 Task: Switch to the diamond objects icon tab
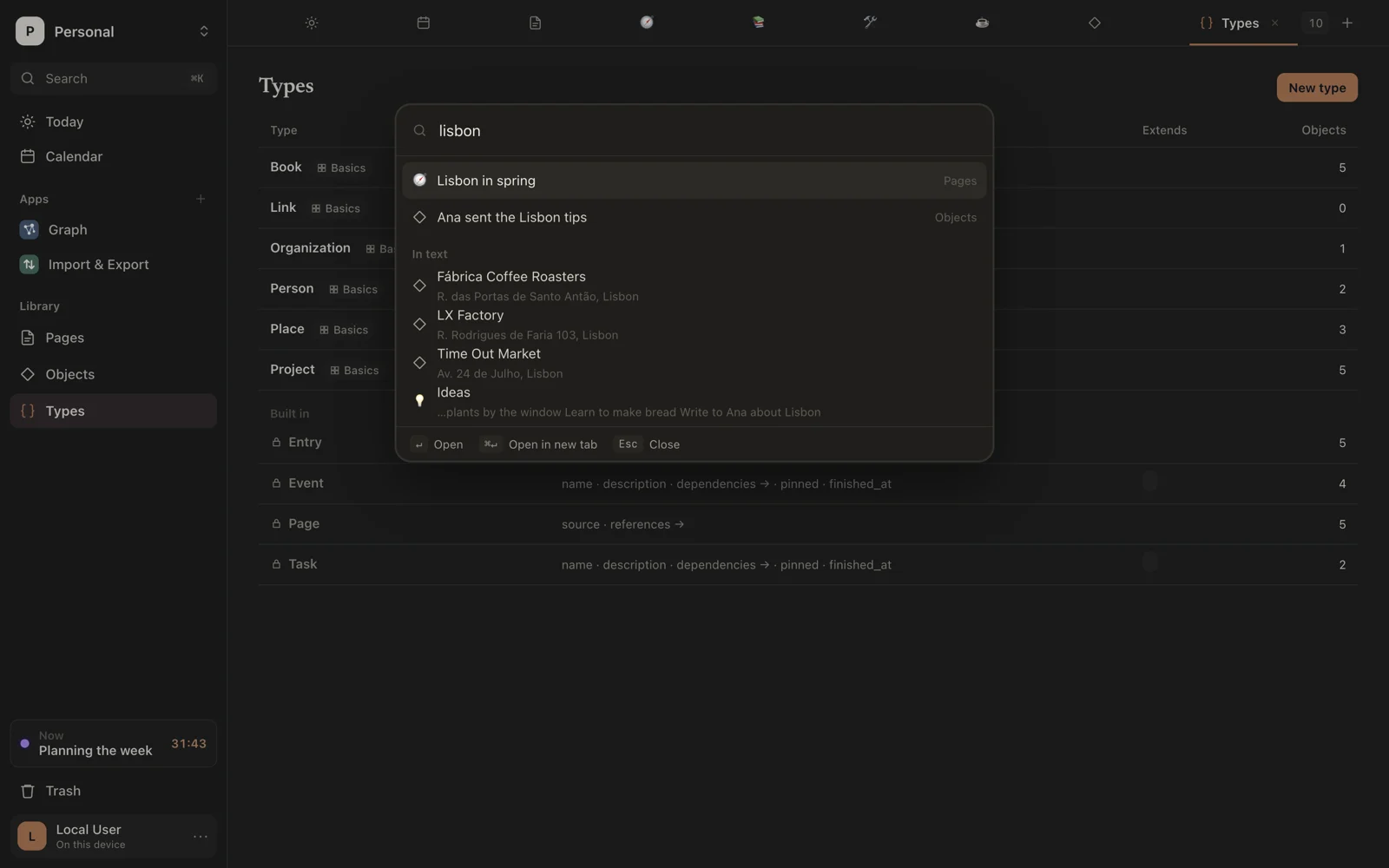click(x=1094, y=23)
